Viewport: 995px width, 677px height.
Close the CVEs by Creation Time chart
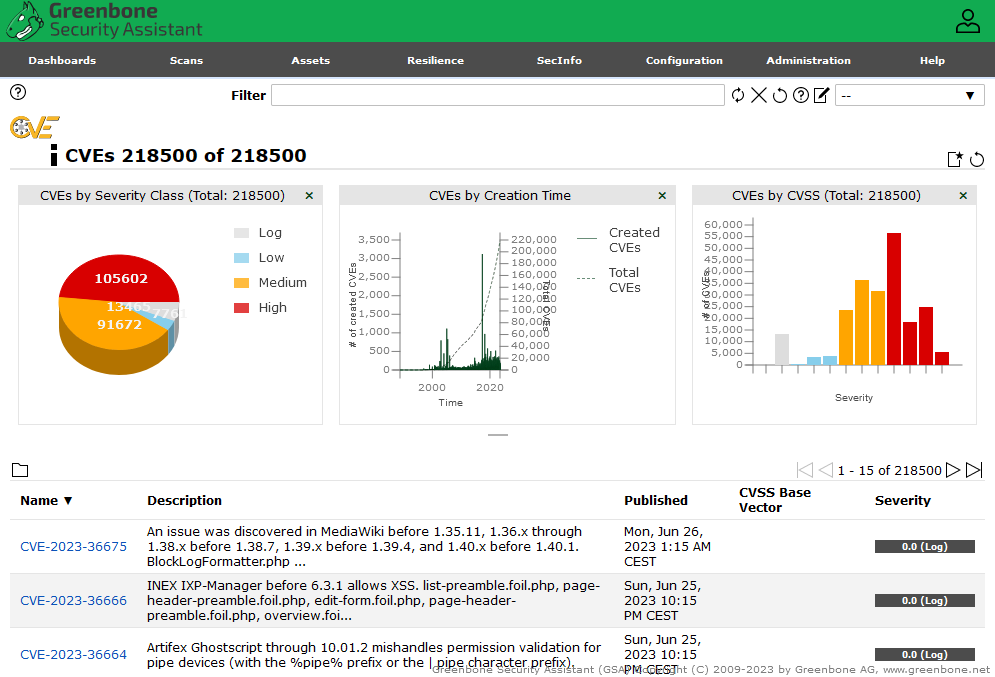tap(662, 195)
